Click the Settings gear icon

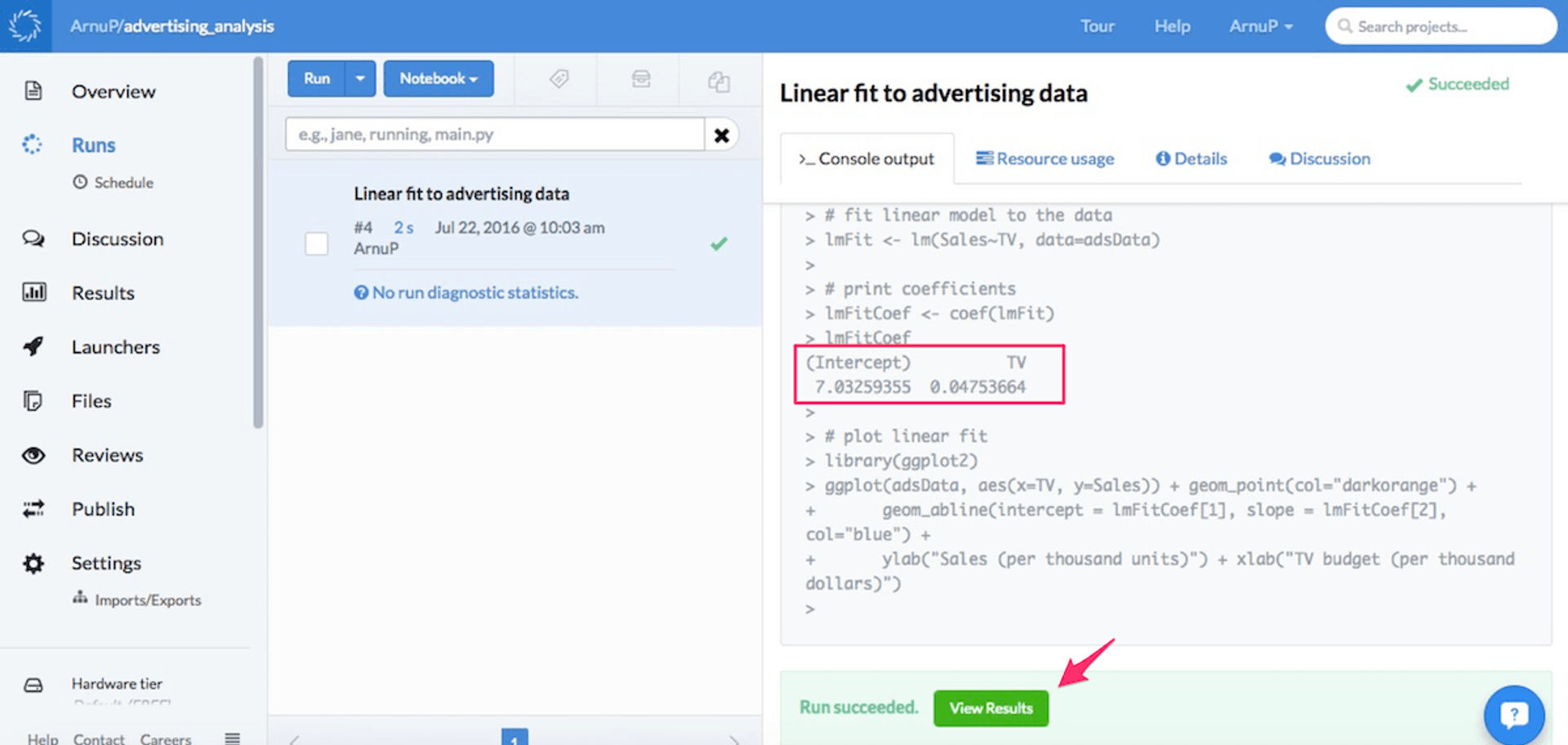(33, 563)
